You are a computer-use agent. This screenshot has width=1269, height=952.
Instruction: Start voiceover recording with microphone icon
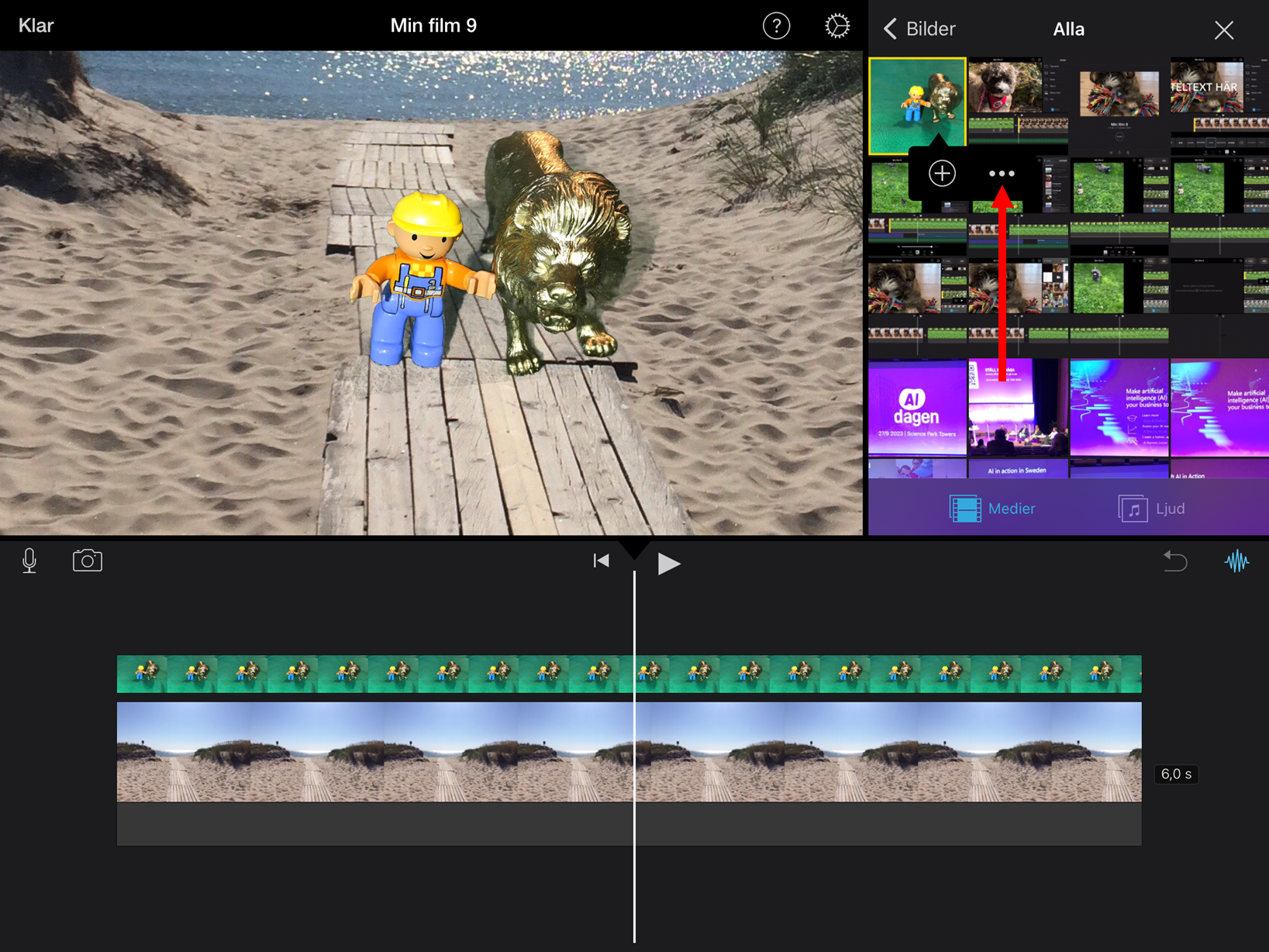(x=29, y=561)
